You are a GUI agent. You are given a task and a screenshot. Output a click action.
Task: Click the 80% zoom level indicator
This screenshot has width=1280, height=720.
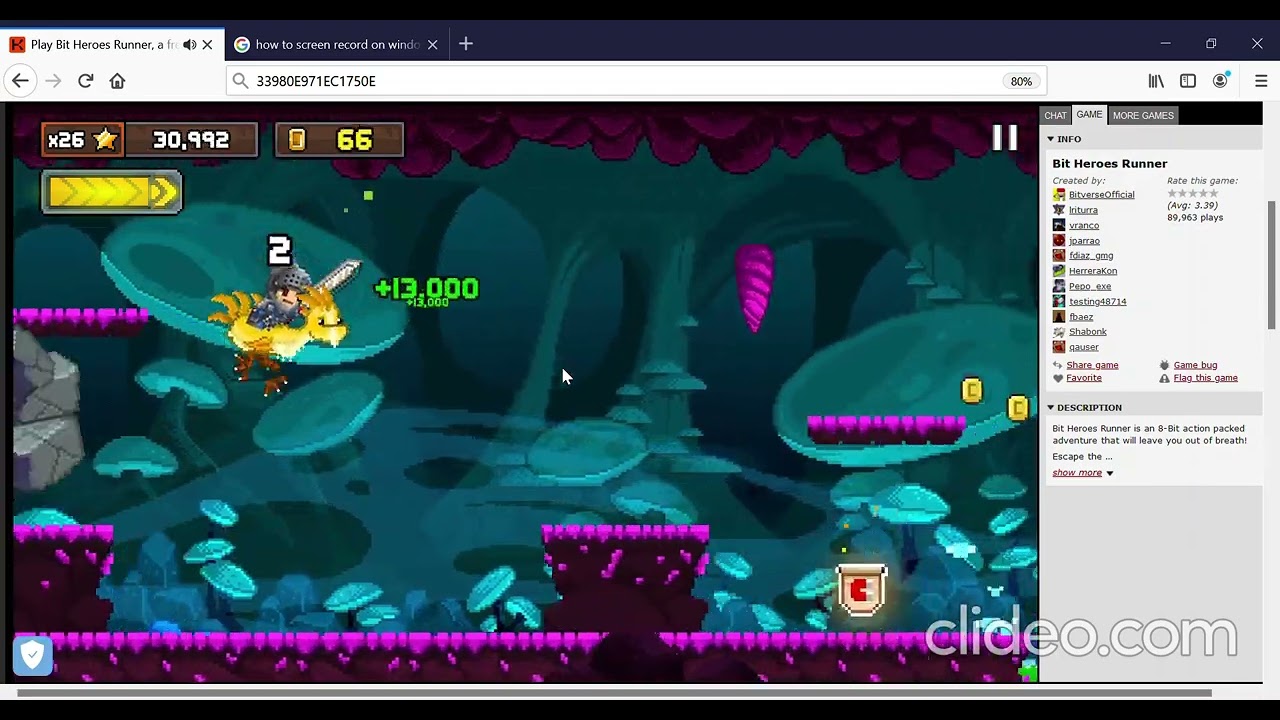(1021, 81)
